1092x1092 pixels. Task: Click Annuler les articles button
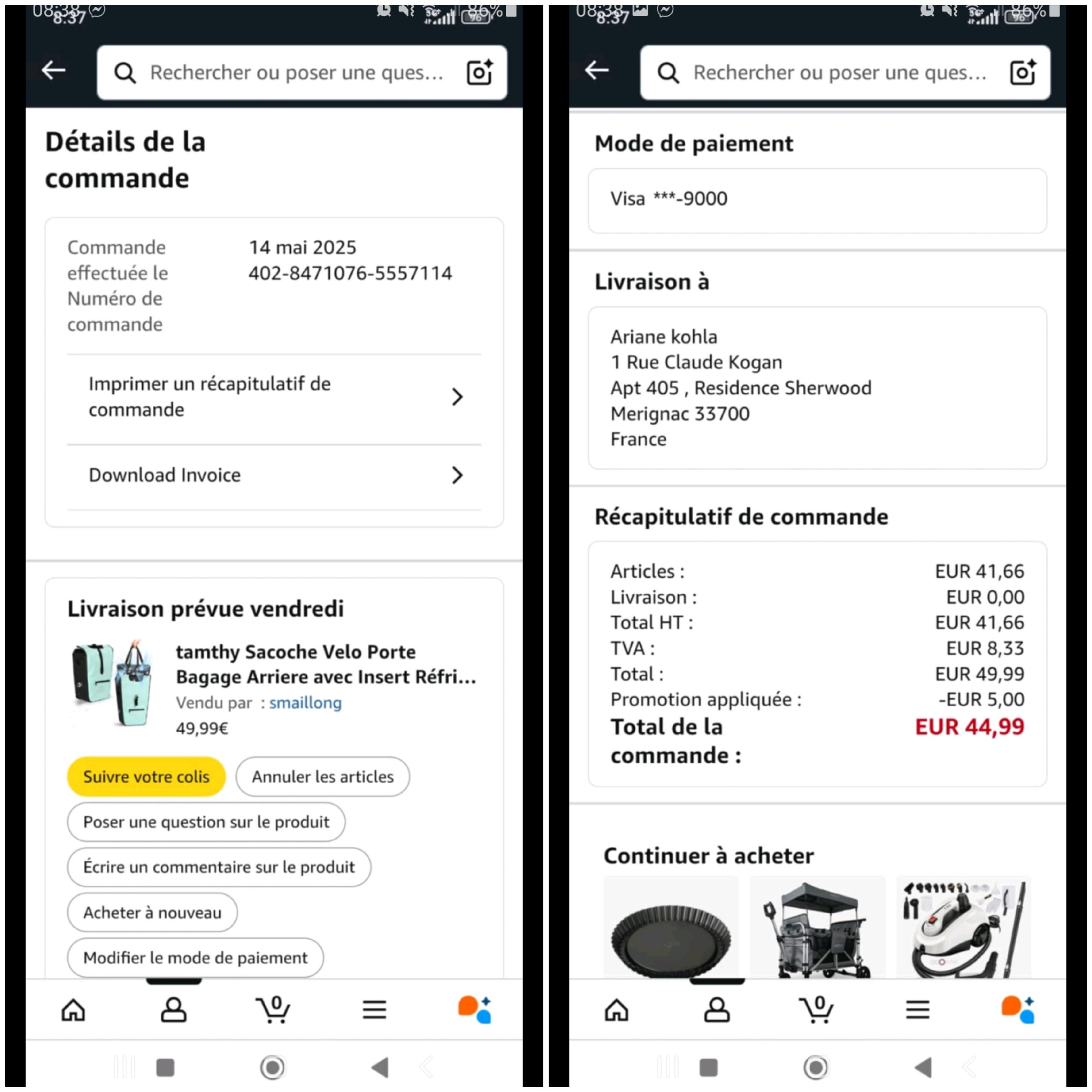click(323, 777)
